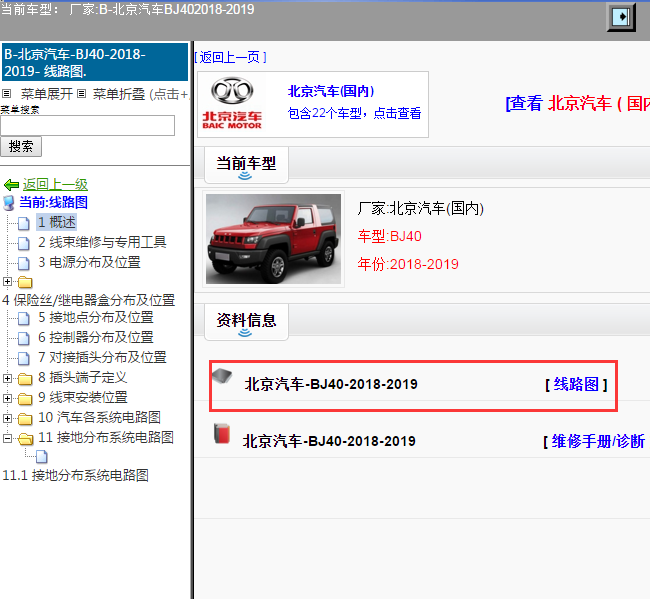Click the page icon for 2 线束维修与专用工具
Image resolution: width=650 pixels, height=599 pixels.
click(x=24, y=243)
